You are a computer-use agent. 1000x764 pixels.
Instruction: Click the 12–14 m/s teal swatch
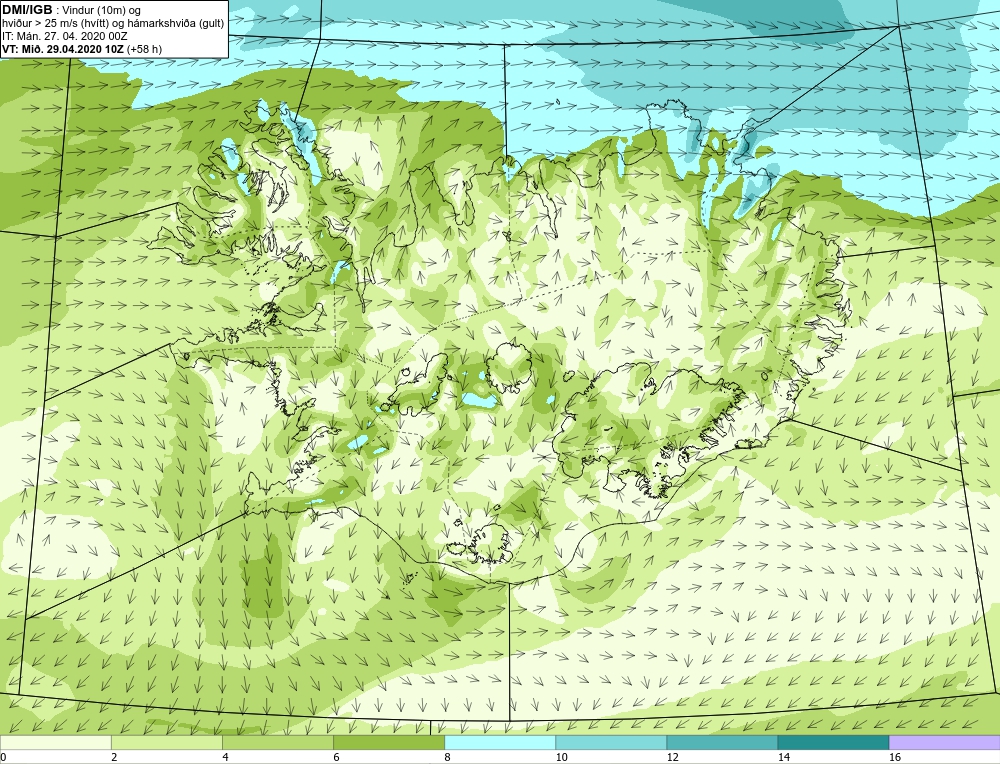722,742
